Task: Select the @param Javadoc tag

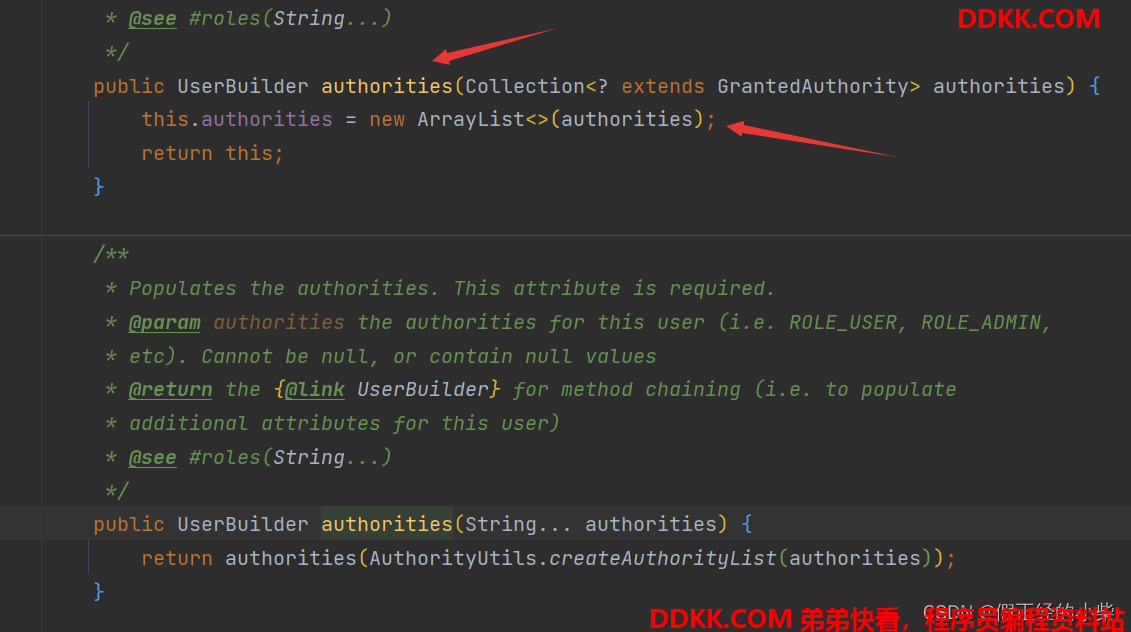Action: (x=165, y=322)
